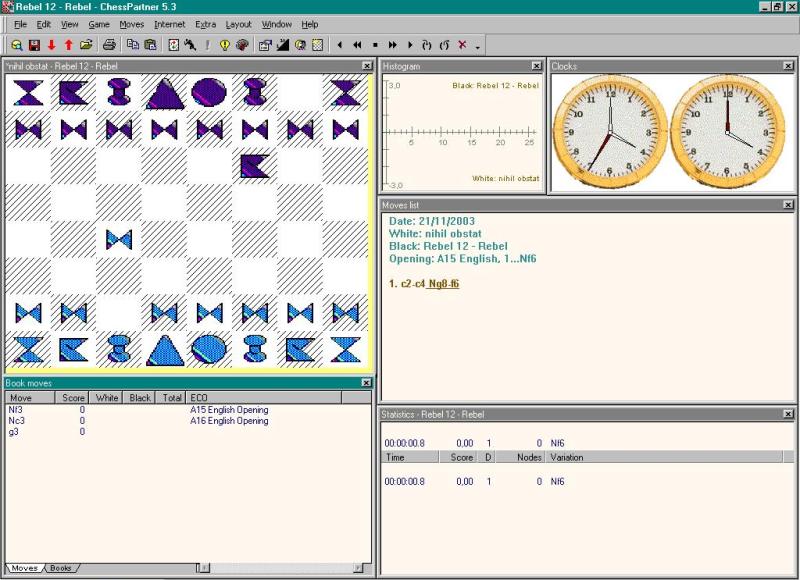Jump to the game start with rewind button
The width and height of the screenshot is (800, 580).
coord(357,45)
